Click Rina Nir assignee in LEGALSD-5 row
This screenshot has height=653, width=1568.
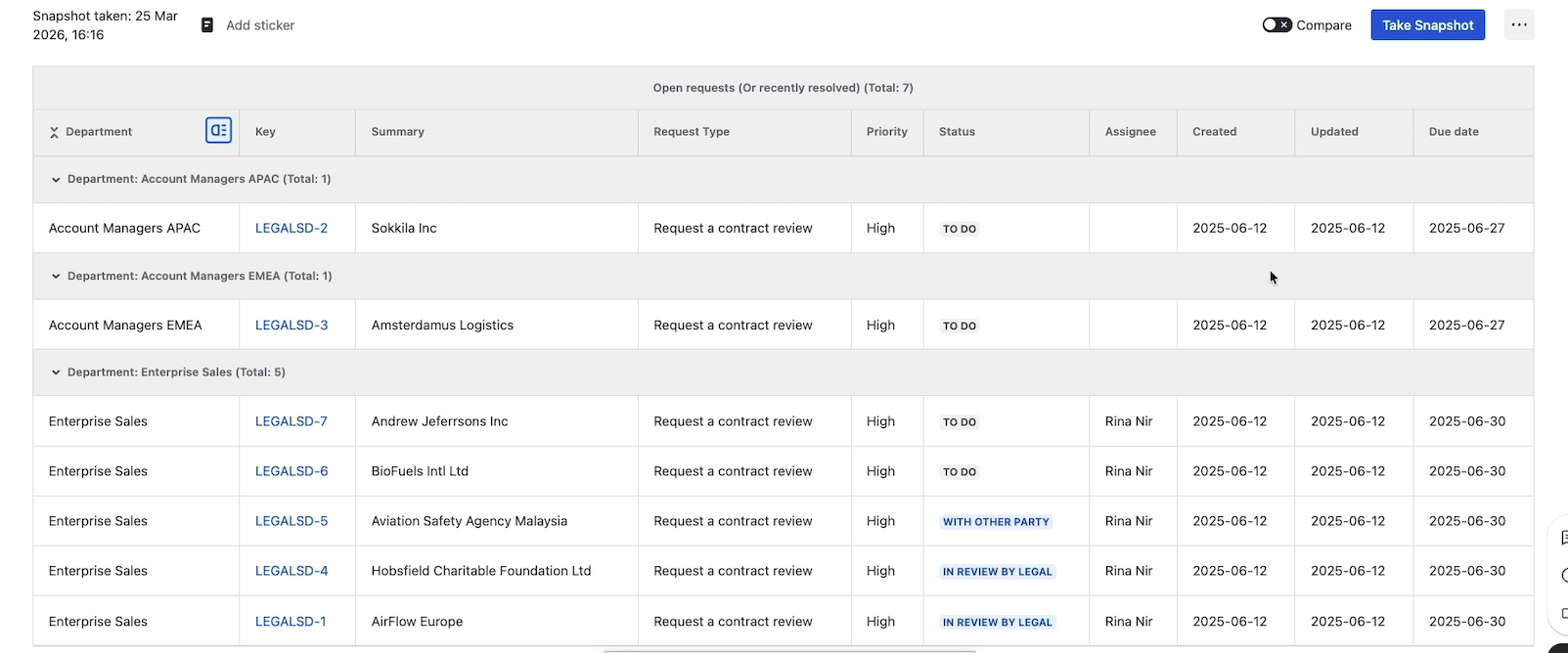click(x=1129, y=521)
